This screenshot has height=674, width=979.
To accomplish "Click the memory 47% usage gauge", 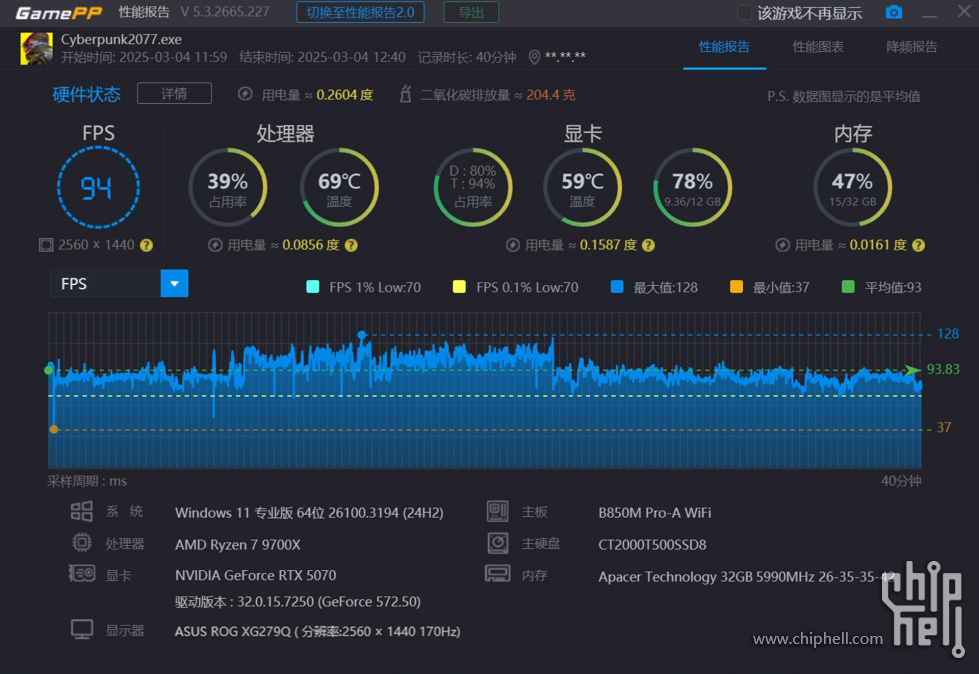I will click(852, 187).
